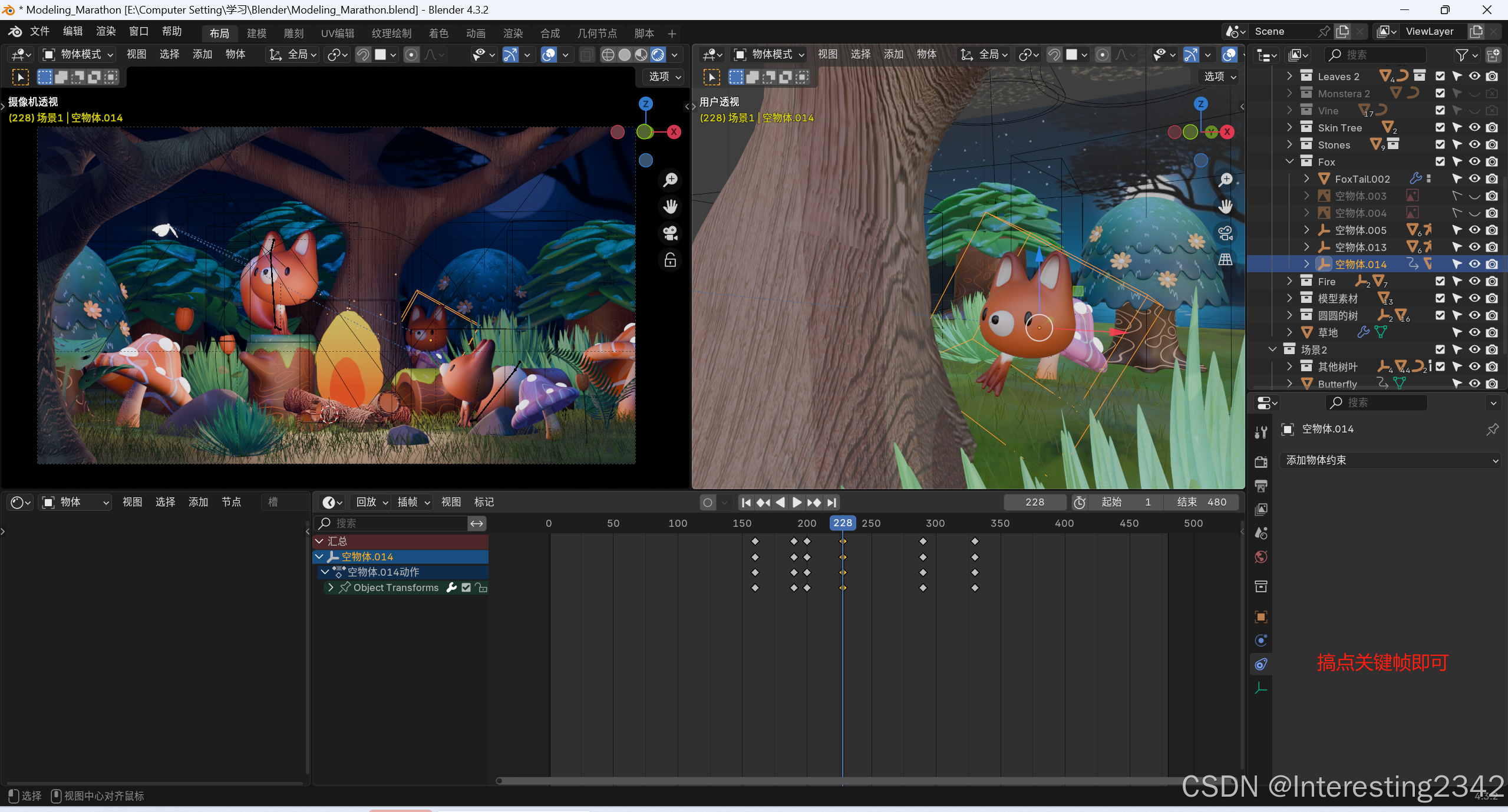This screenshot has width=1508, height=812.
Task: Click the 选项 button in left viewport
Action: click(664, 77)
